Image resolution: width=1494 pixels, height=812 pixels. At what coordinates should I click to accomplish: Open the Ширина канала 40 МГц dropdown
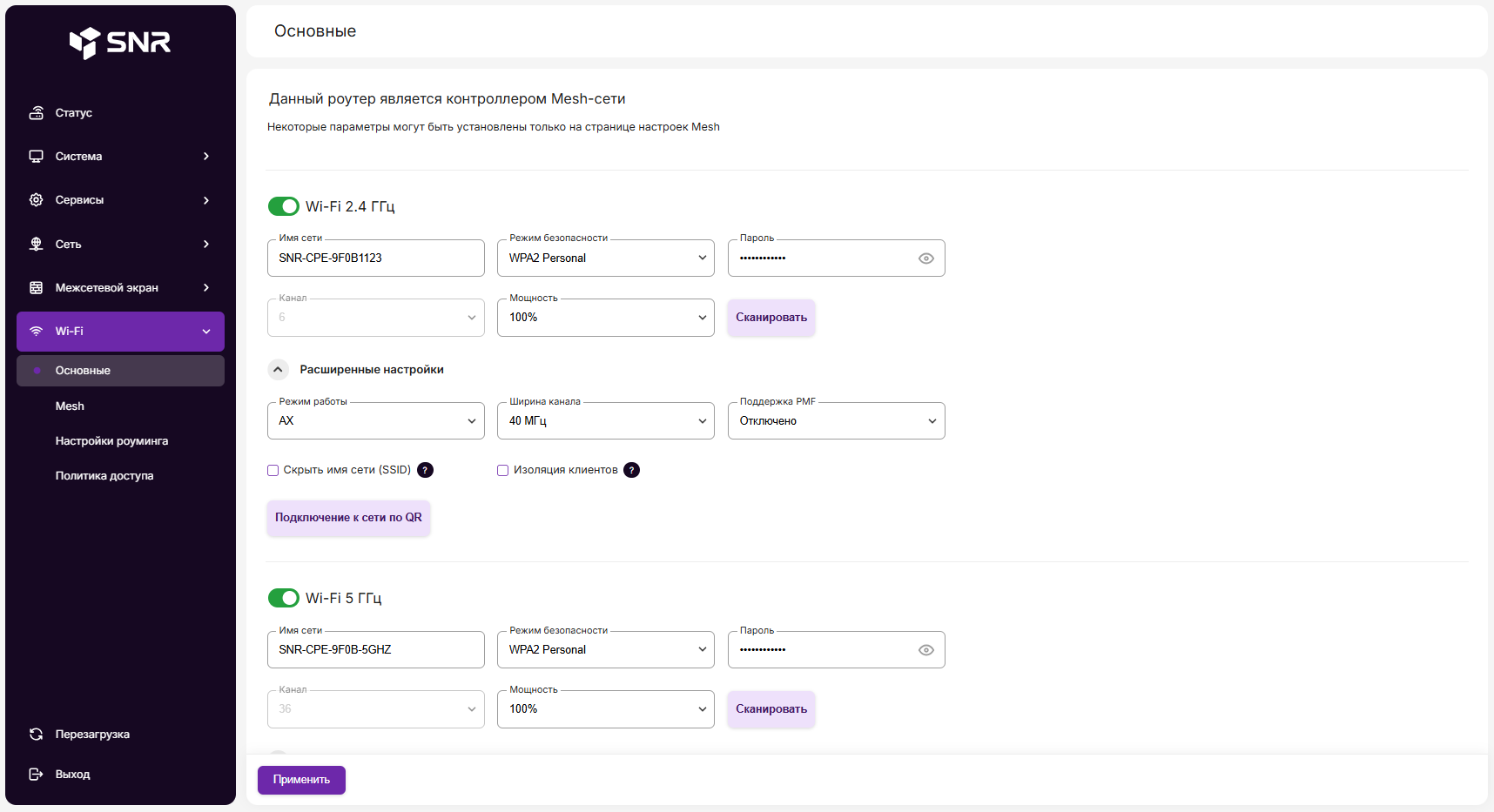tap(606, 421)
